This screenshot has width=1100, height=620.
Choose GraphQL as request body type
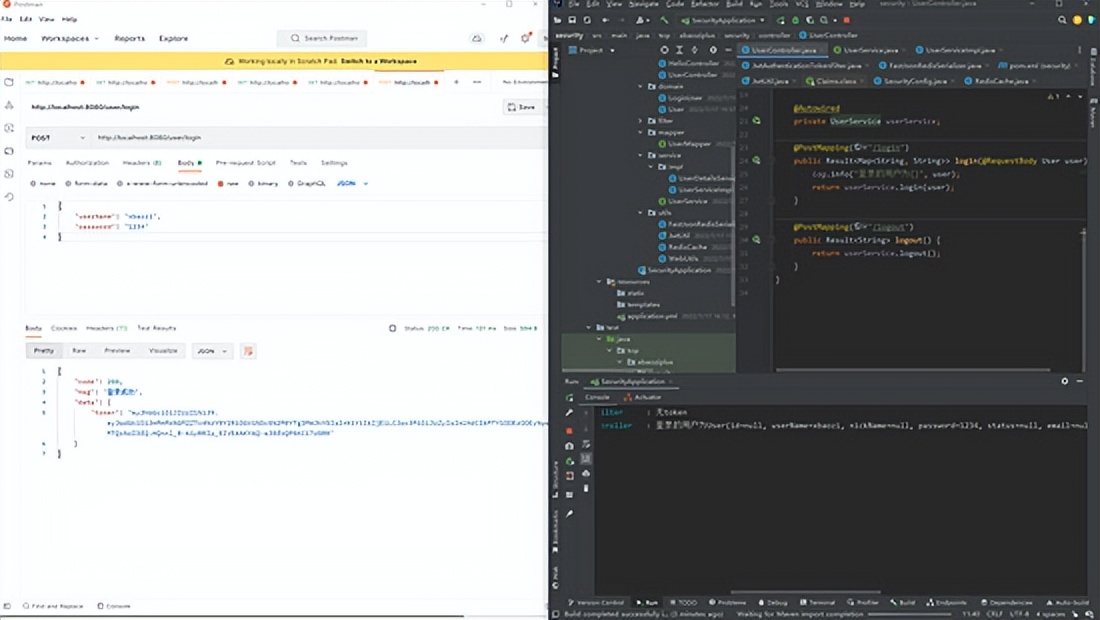pyautogui.click(x=307, y=184)
